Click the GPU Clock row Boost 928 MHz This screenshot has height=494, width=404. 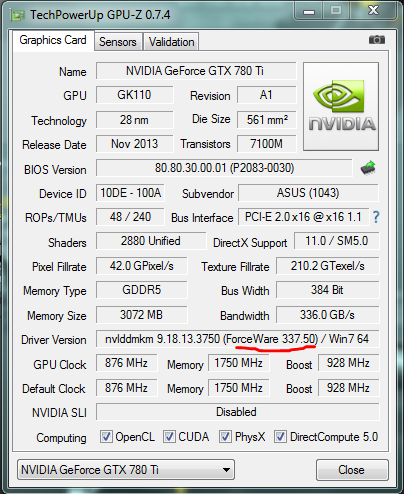(348, 363)
